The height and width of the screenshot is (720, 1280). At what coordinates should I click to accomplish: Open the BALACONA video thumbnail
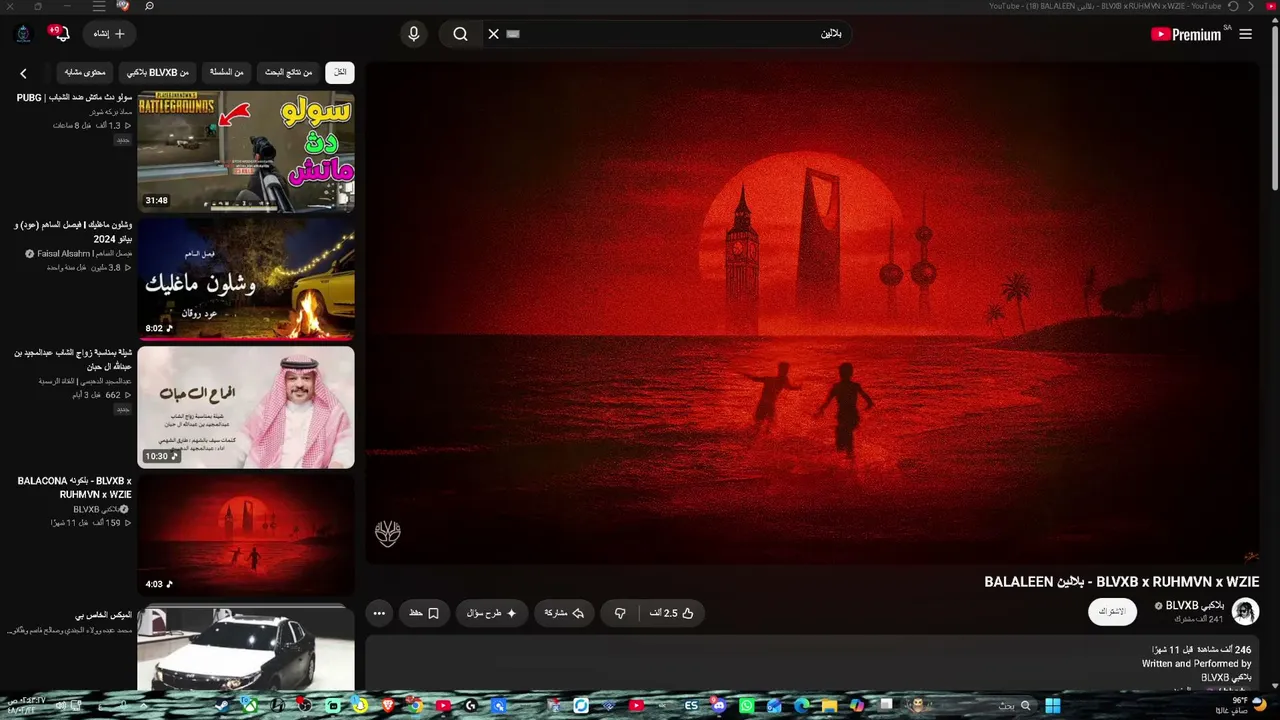tap(246, 535)
